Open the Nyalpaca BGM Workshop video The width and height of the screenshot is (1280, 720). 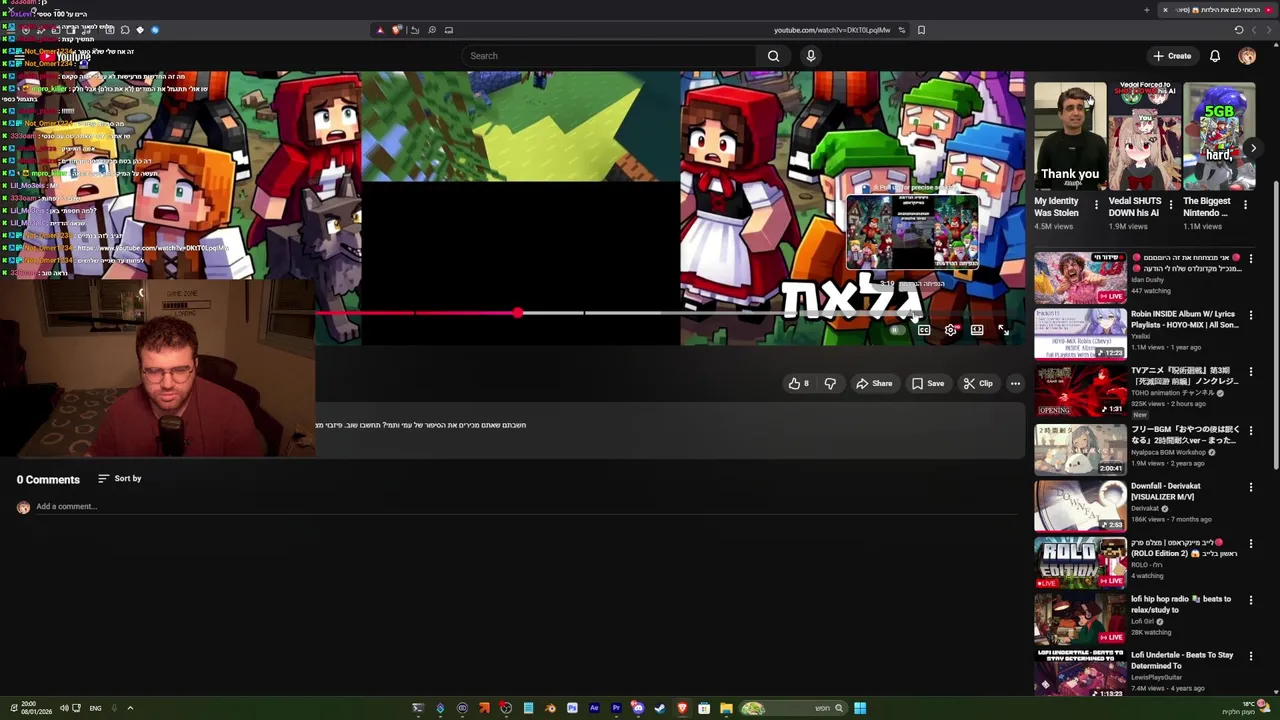[x=1080, y=449]
